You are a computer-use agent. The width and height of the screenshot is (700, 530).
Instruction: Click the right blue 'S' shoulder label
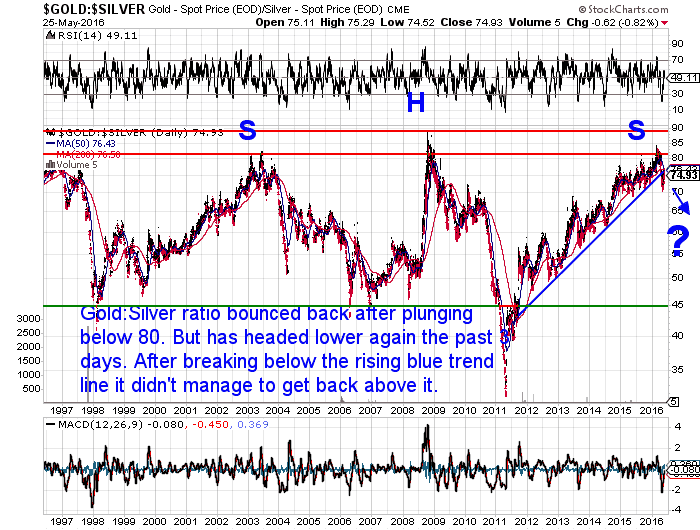(x=636, y=128)
